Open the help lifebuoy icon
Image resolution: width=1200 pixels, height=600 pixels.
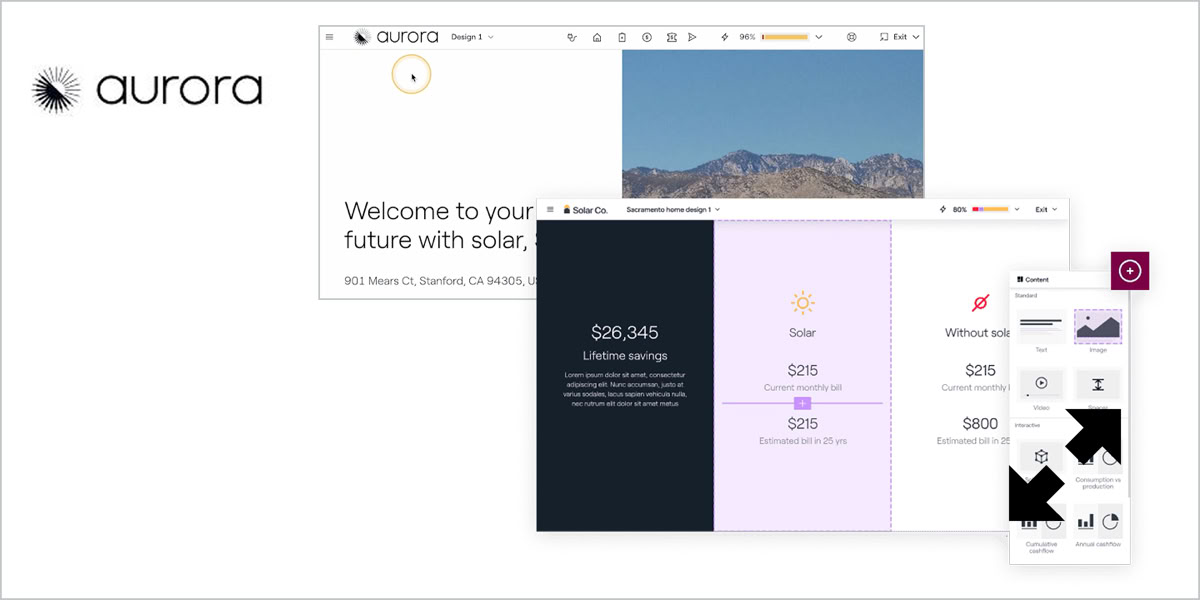[851, 37]
